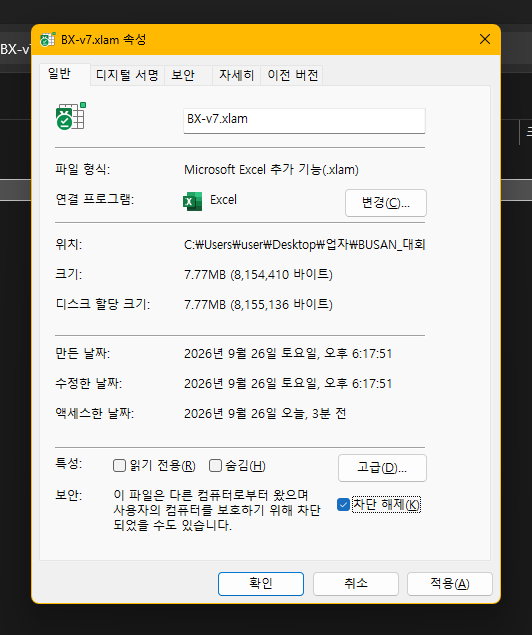
Task: Cancel the dialog with 취소
Action: coord(355,584)
